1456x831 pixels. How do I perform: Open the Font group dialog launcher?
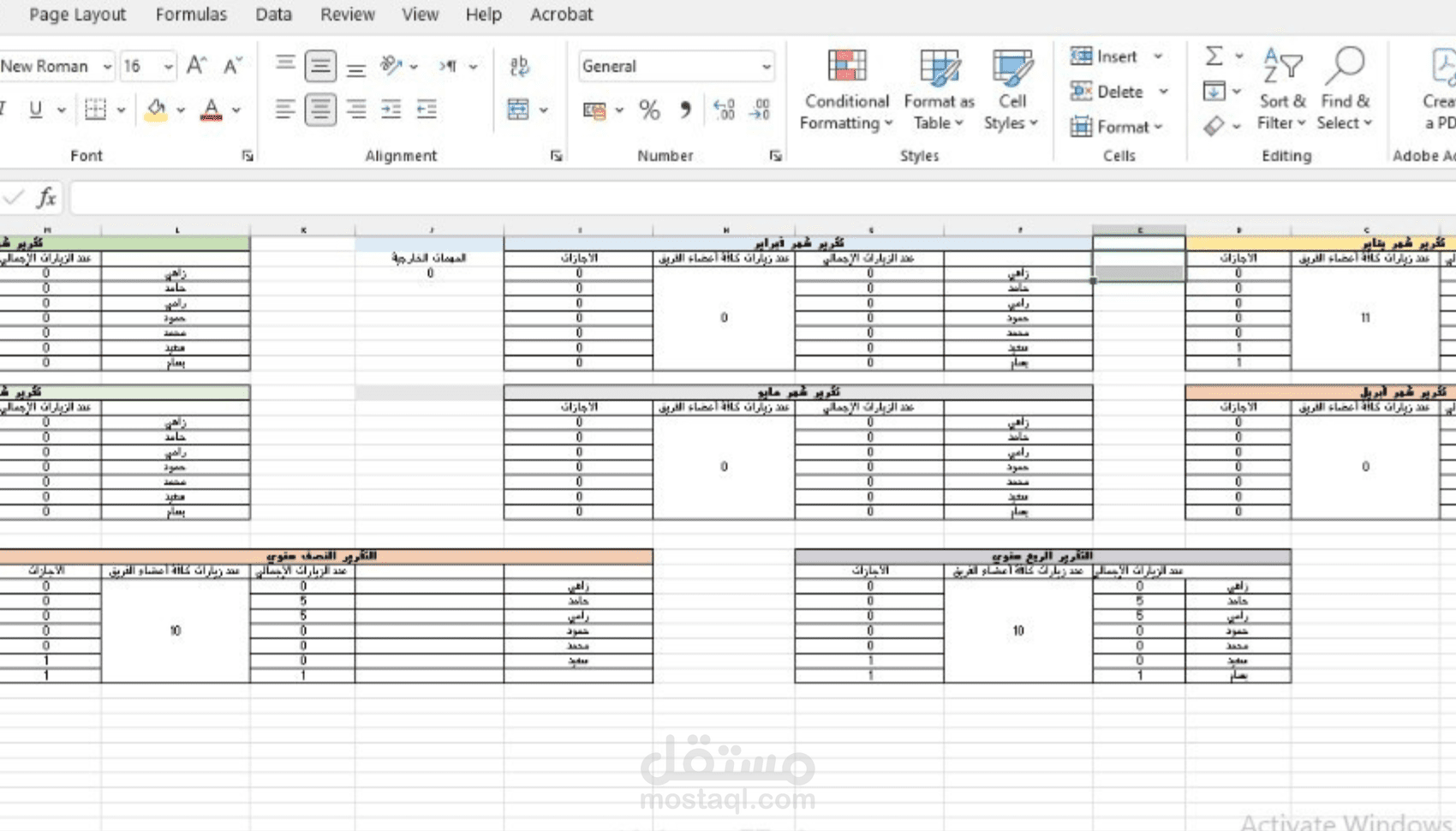point(248,156)
